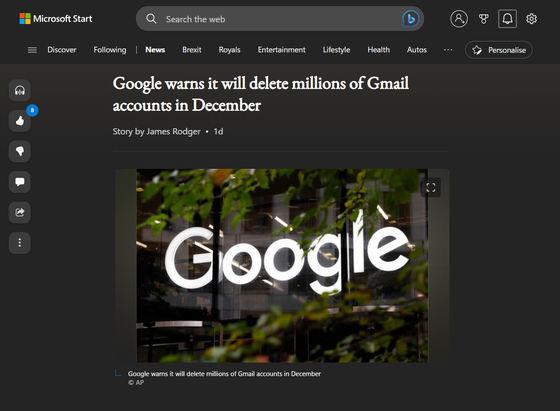This screenshot has height=411, width=560.
Task: Open more options vertical dots
Action: click(20, 243)
